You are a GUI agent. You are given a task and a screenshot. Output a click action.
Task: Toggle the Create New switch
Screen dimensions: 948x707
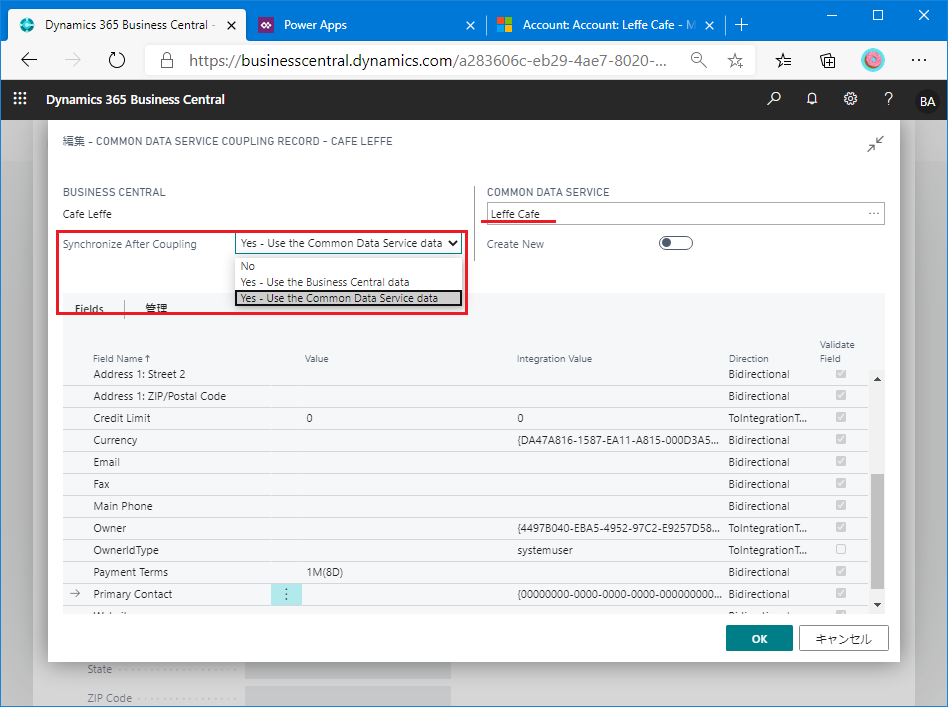(675, 243)
